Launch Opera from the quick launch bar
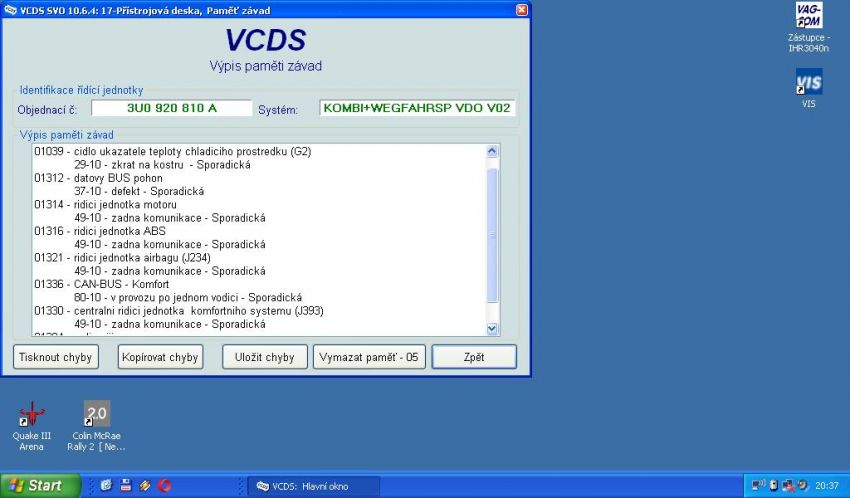This screenshot has height=498, width=850. tap(165, 485)
